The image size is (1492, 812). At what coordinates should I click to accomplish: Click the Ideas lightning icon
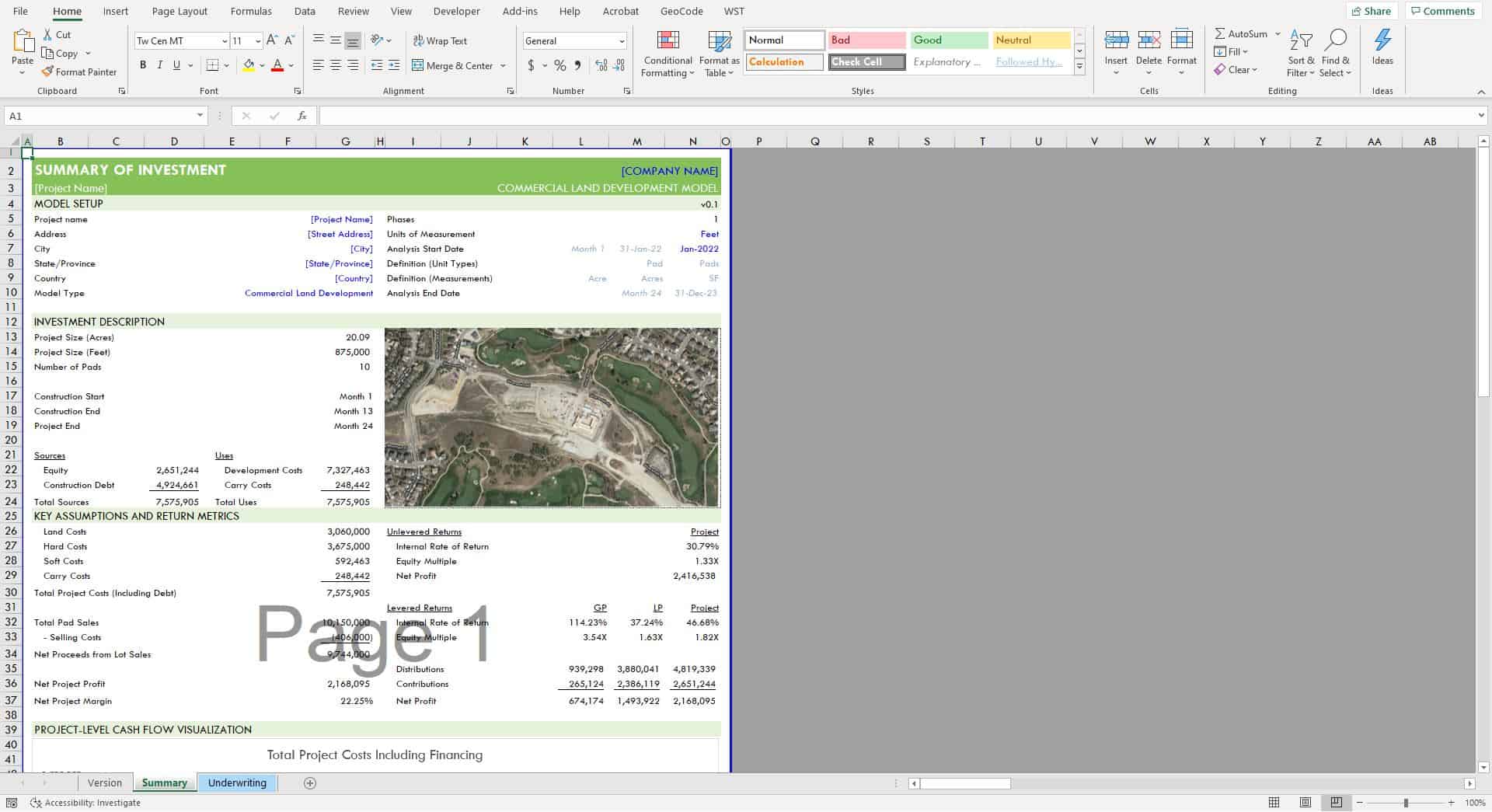pyautogui.click(x=1383, y=39)
